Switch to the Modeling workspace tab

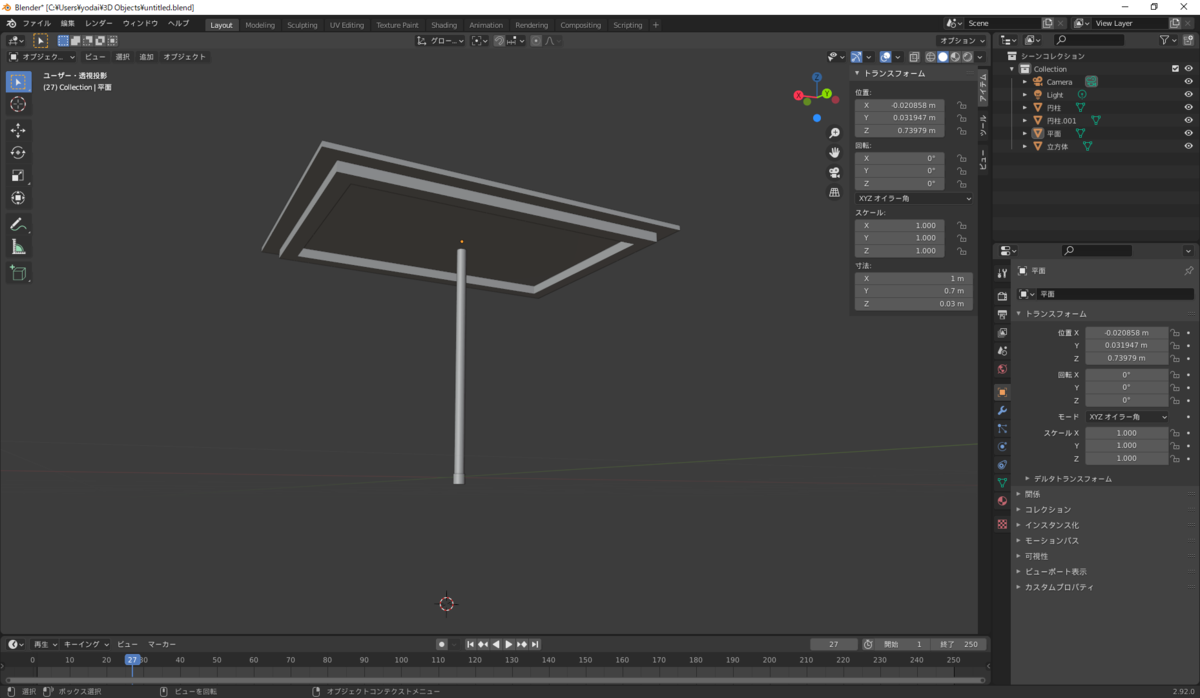click(260, 25)
